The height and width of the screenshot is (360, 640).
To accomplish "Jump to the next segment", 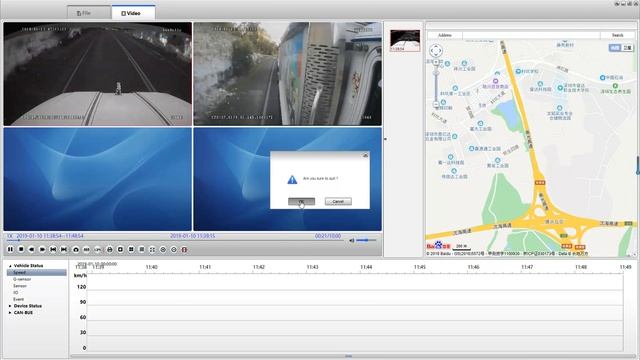I will click(64, 249).
